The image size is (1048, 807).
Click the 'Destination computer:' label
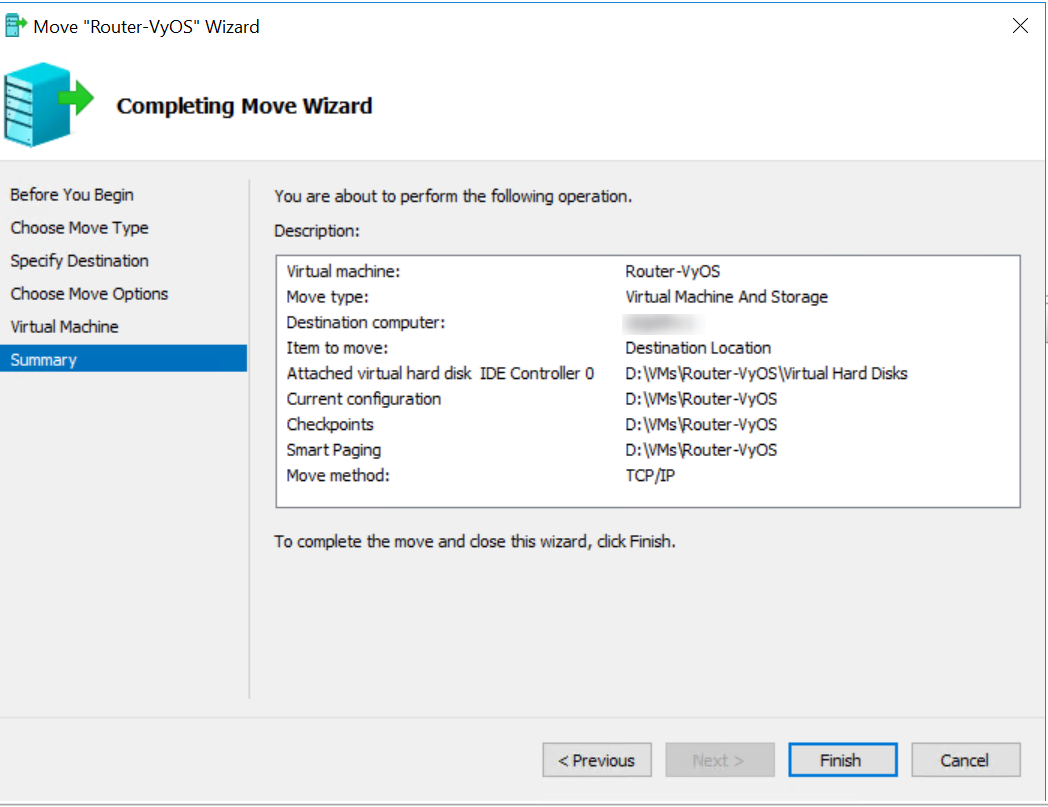(x=365, y=322)
